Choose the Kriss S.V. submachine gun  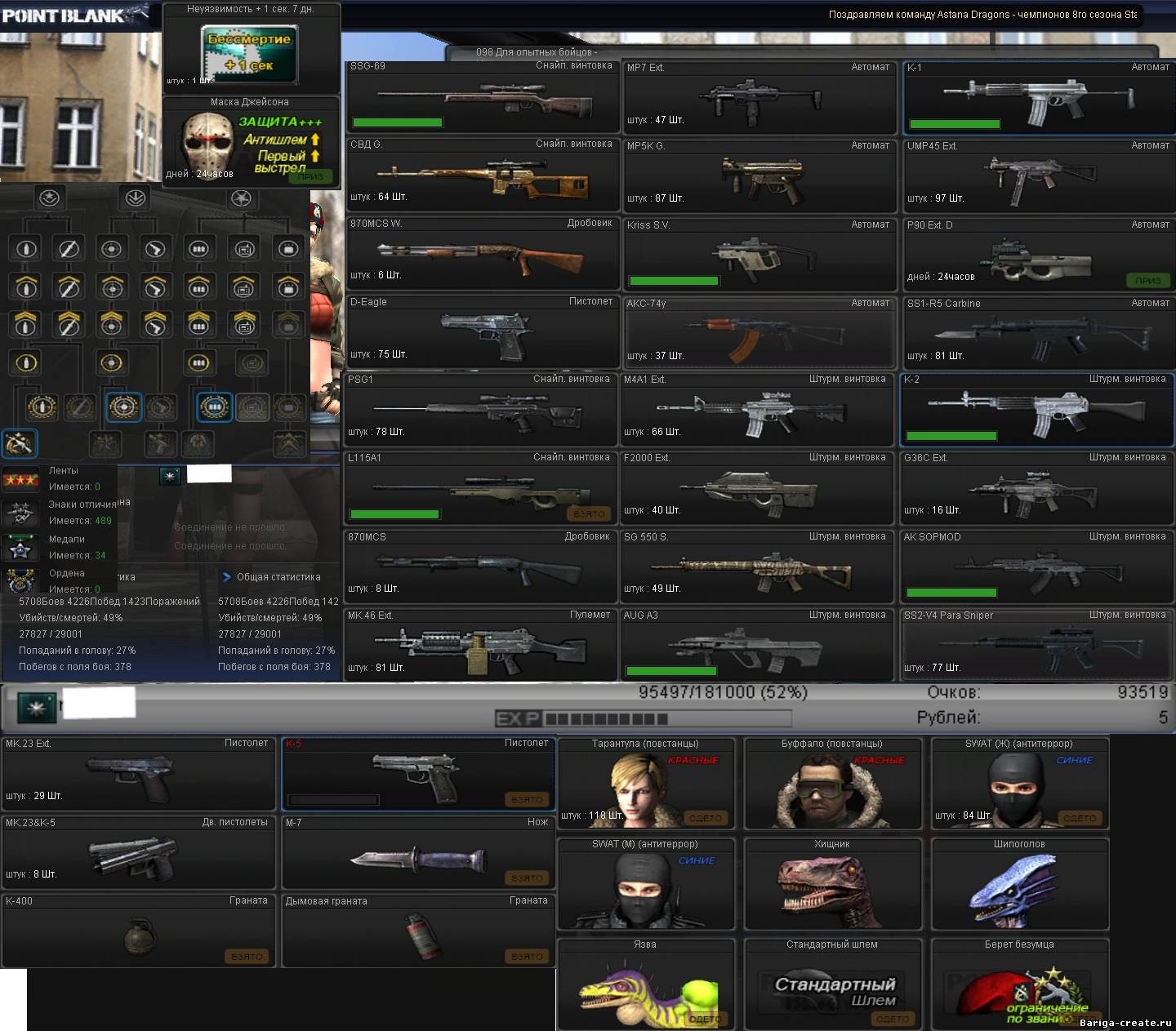click(759, 253)
